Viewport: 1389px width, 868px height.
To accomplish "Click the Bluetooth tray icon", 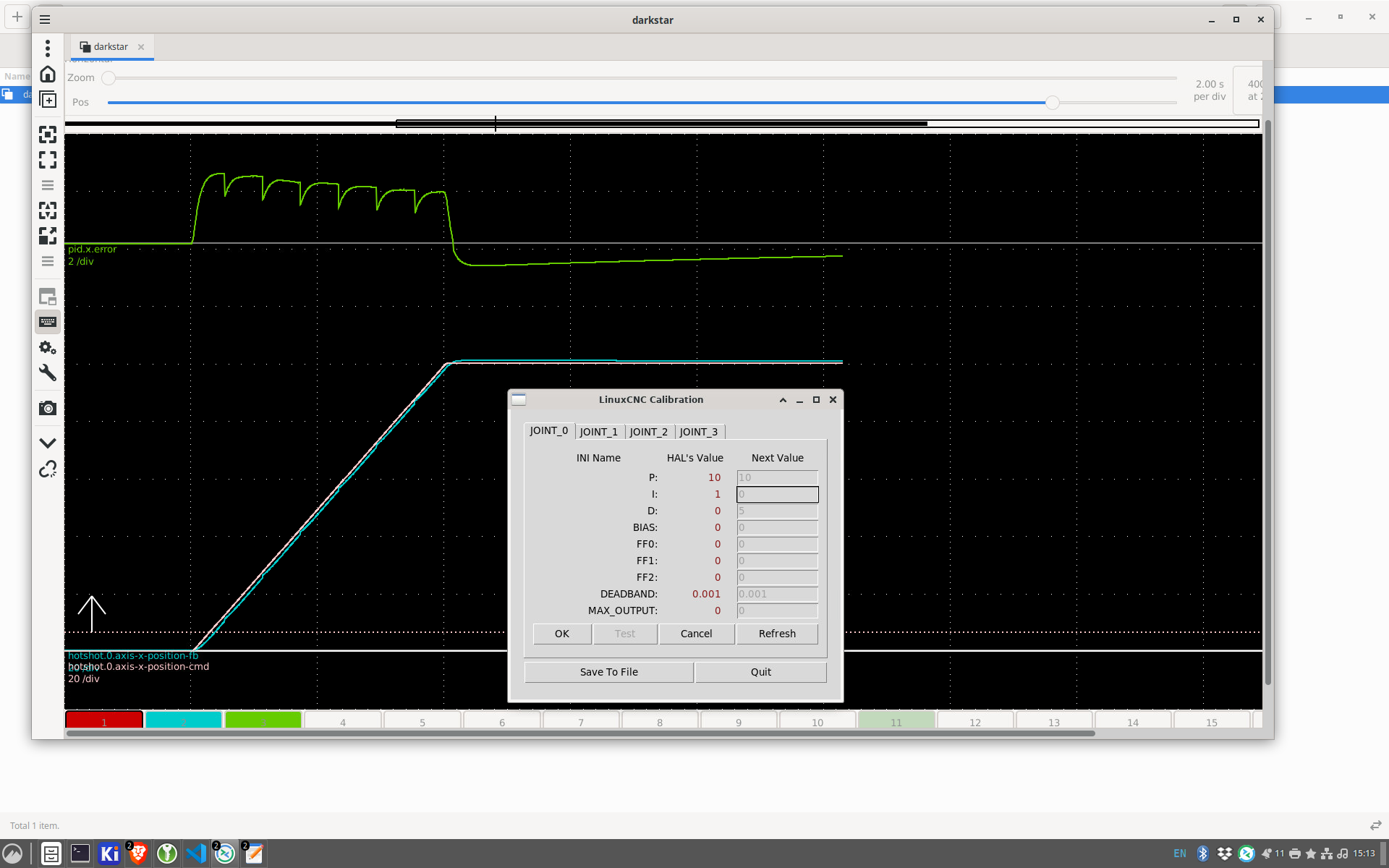I will [x=1203, y=854].
